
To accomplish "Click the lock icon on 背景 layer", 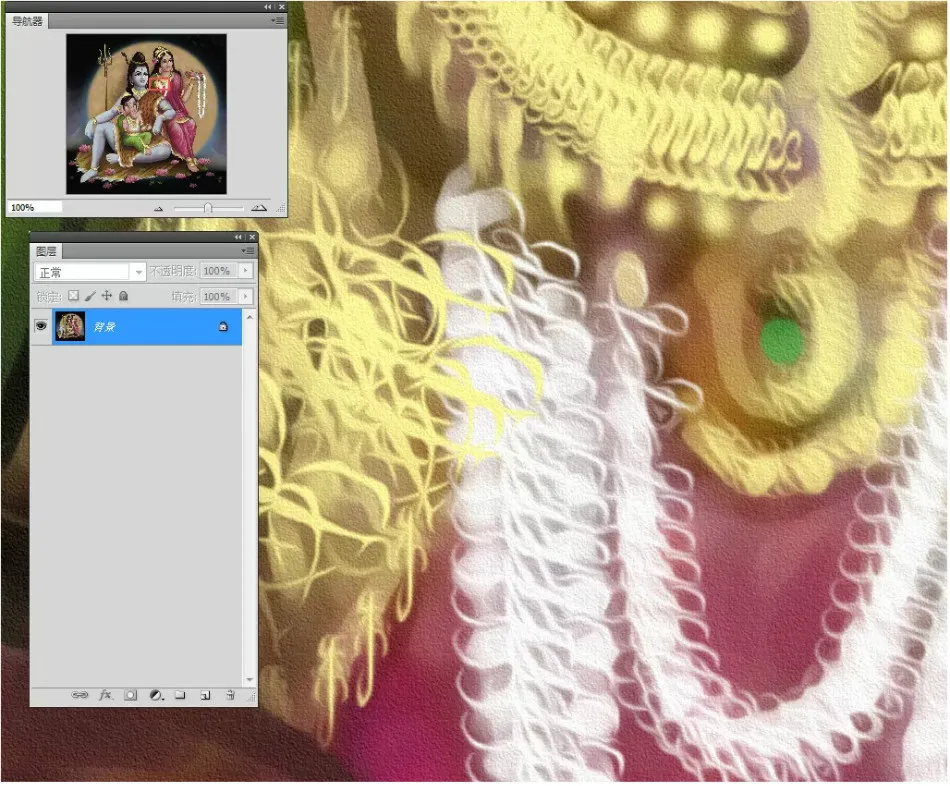I will tap(223, 327).
